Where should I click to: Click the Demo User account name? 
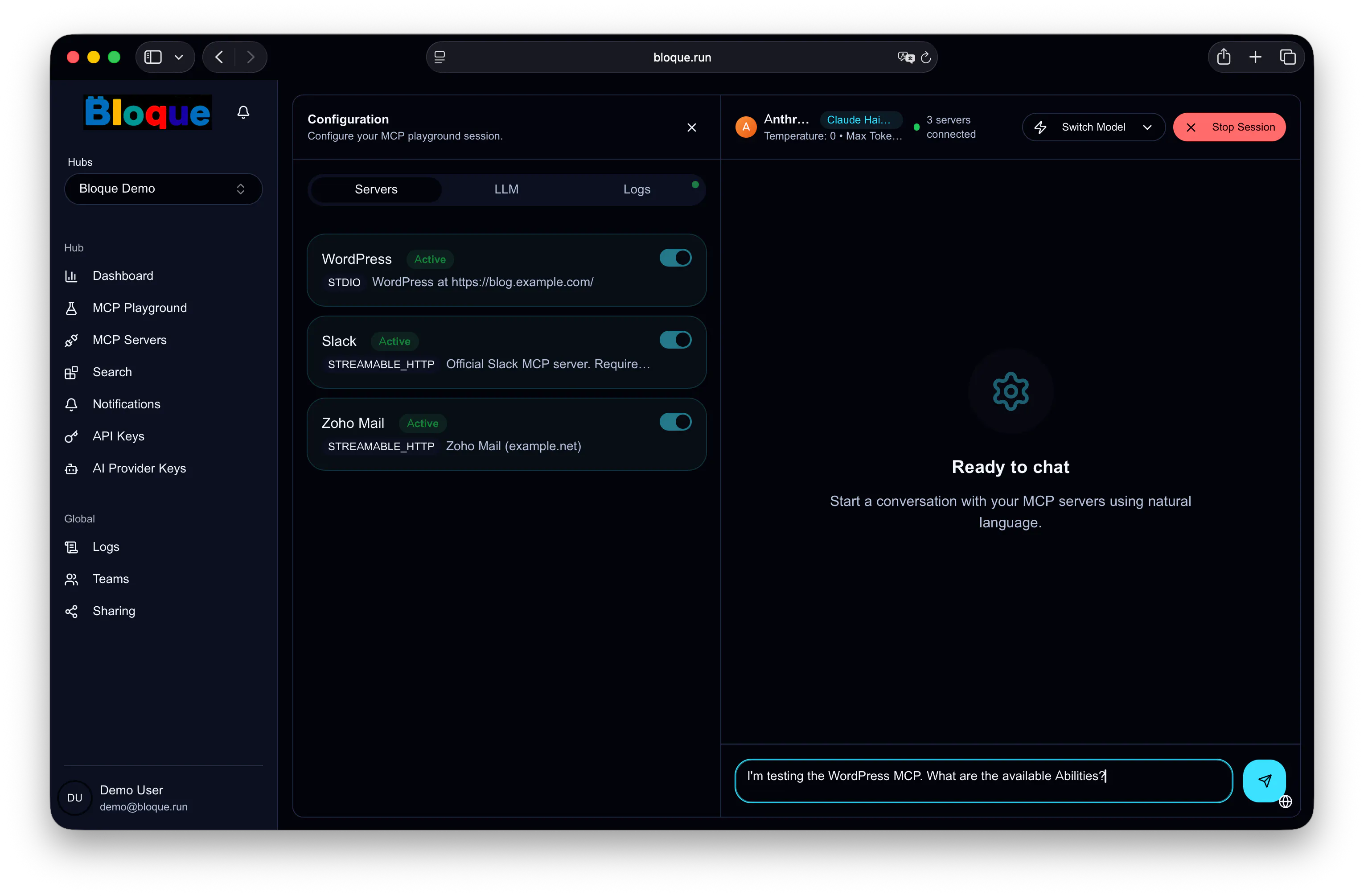pos(131,790)
